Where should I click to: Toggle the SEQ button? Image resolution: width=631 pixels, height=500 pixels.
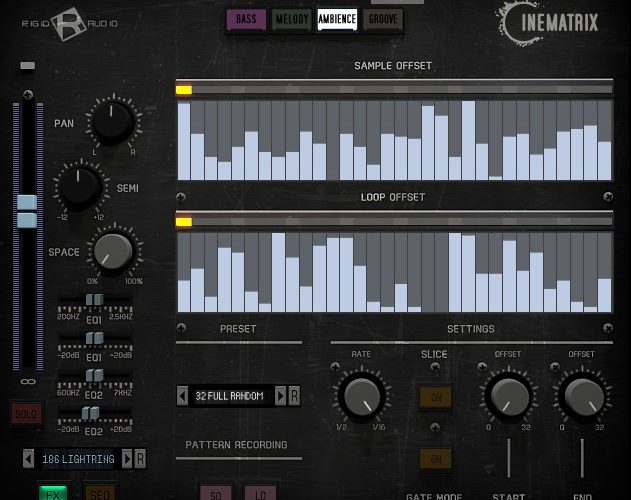coord(100,493)
